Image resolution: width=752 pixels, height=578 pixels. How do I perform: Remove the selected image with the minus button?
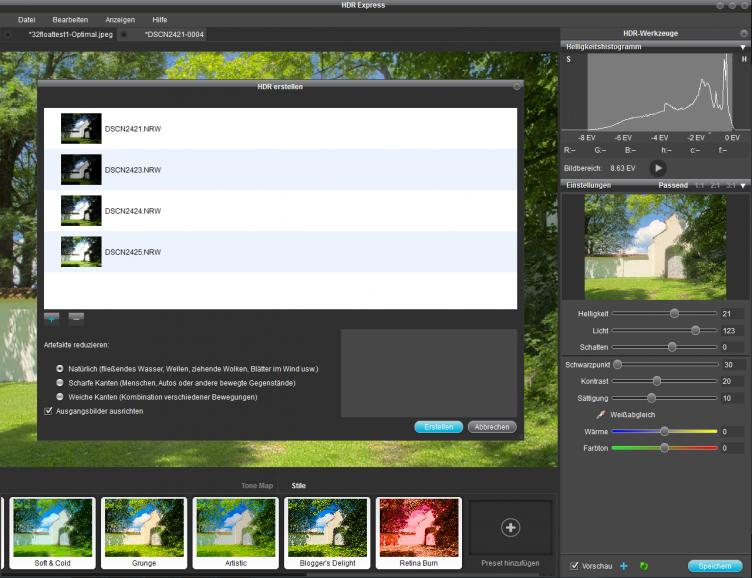tap(76, 318)
